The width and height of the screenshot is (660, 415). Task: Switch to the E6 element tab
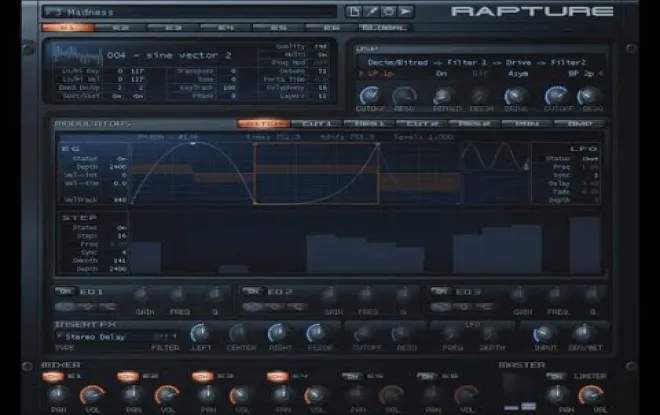(331, 28)
